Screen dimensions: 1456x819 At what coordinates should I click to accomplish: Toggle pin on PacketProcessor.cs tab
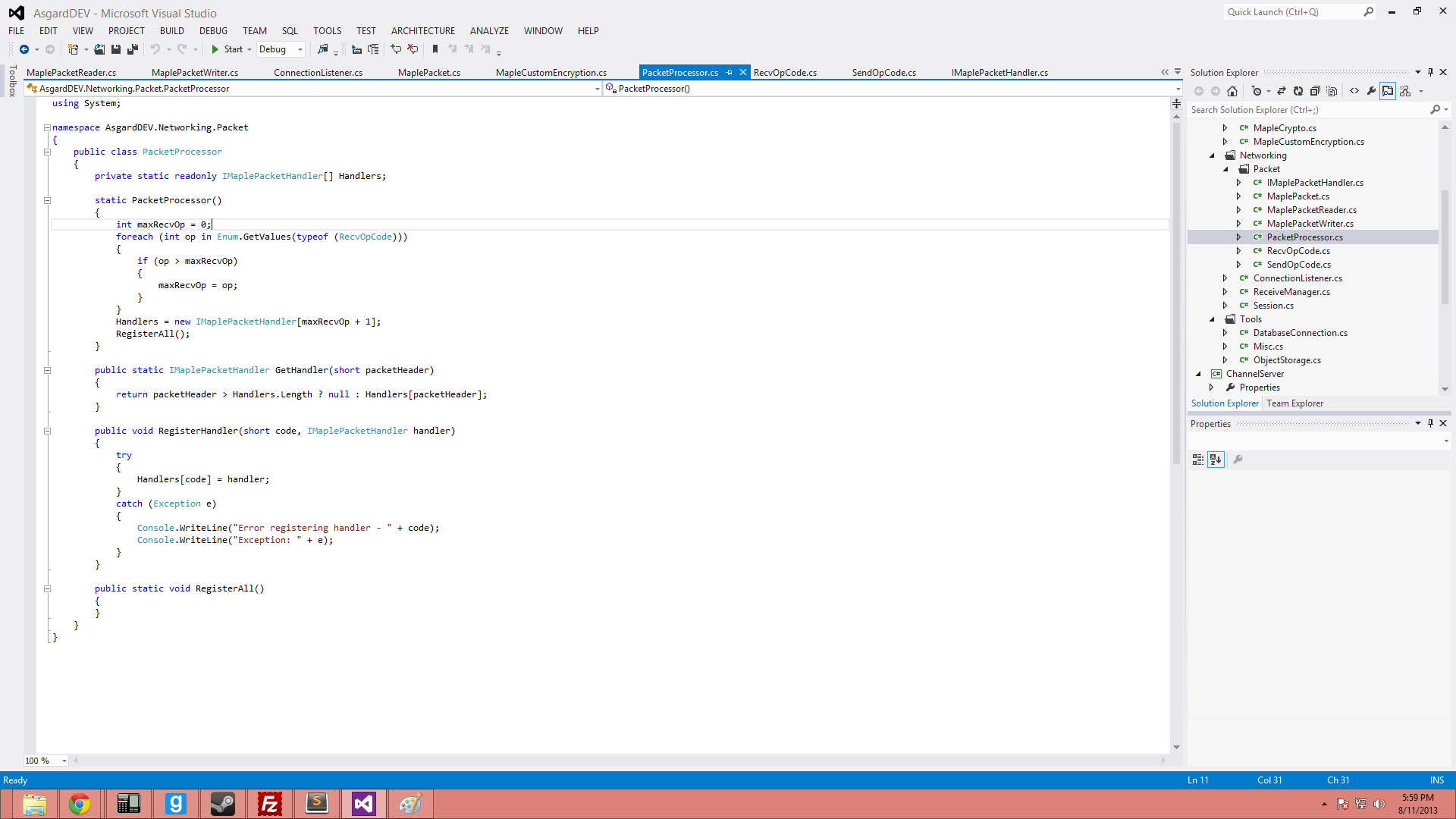click(x=730, y=73)
